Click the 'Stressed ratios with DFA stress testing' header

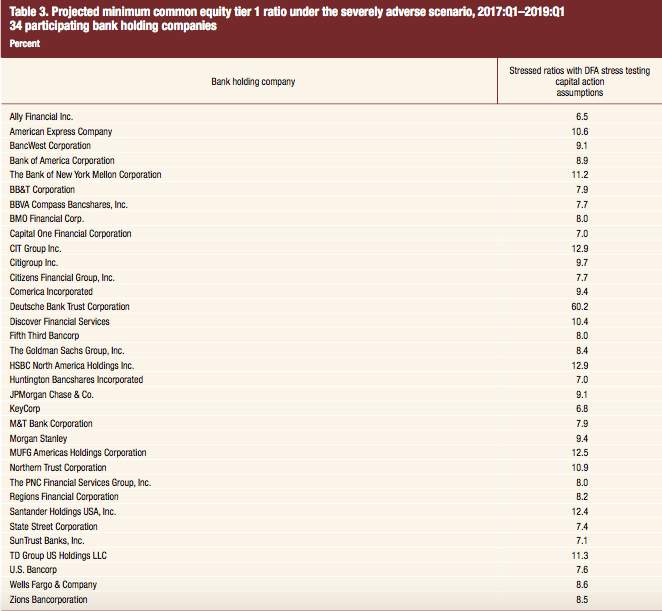tap(579, 71)
